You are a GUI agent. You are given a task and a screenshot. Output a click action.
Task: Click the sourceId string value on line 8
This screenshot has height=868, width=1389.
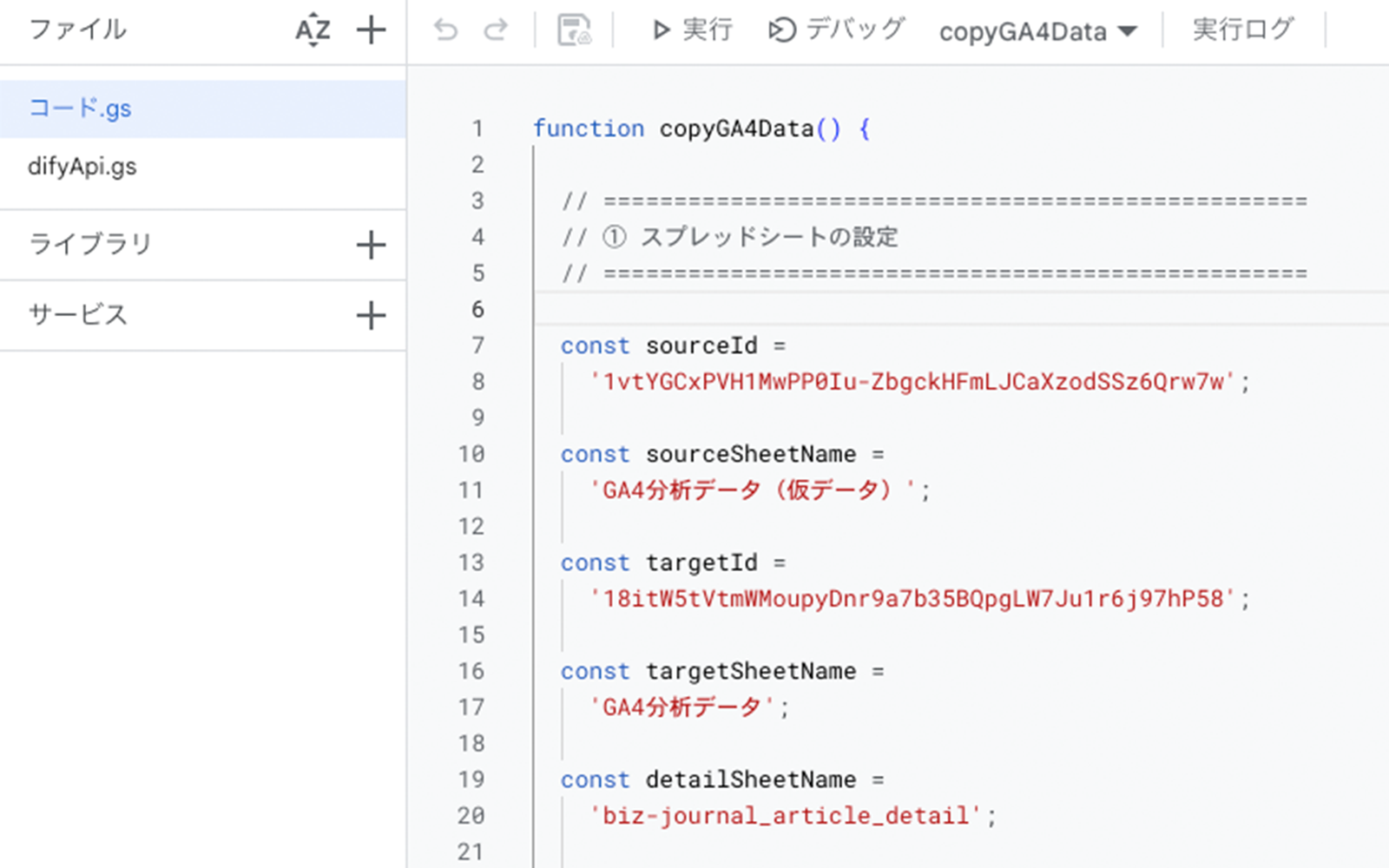[912, 382]
